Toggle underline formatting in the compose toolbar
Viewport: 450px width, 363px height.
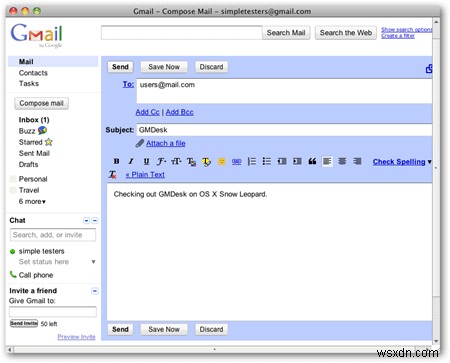click(146, 162)
